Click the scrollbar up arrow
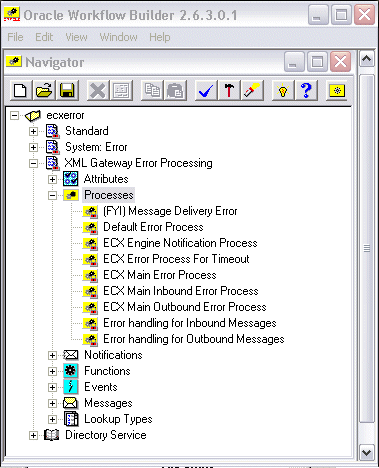 (x=367, y=59)
